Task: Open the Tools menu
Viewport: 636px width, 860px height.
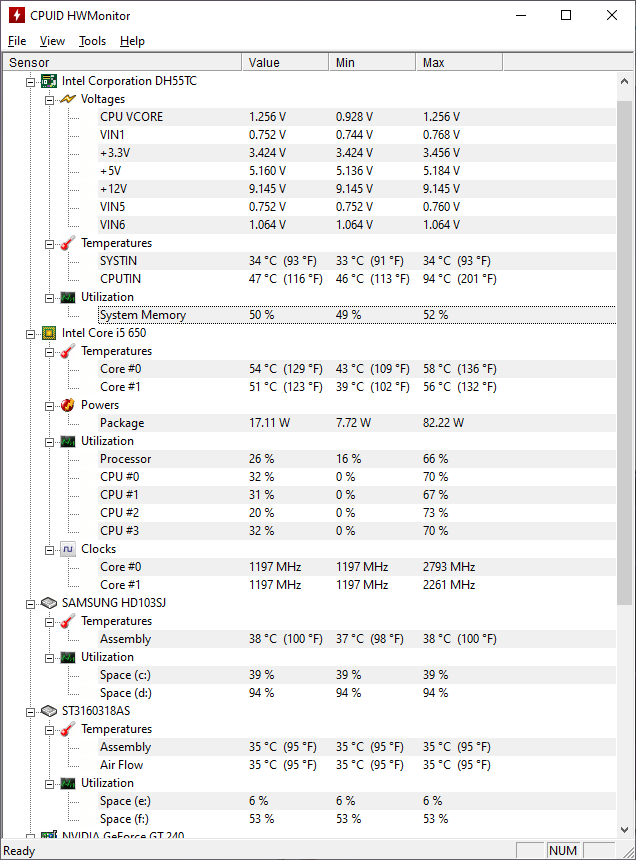Action: tap(92, 41)
